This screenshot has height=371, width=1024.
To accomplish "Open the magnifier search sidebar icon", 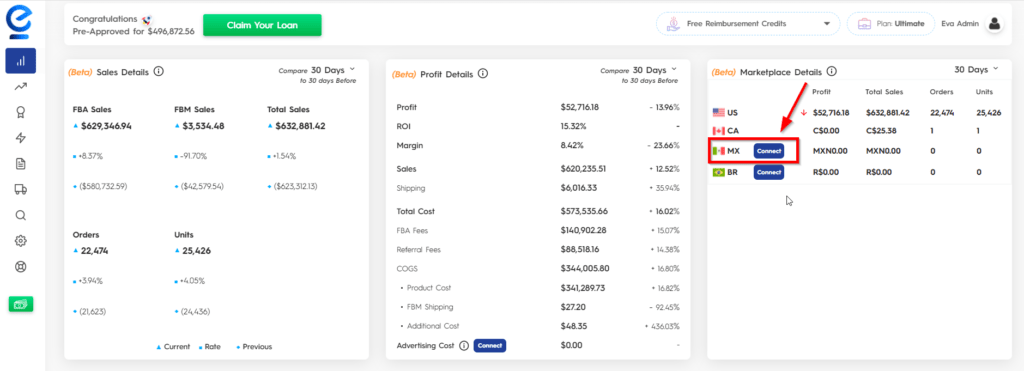I will click(x=20, y=215).
